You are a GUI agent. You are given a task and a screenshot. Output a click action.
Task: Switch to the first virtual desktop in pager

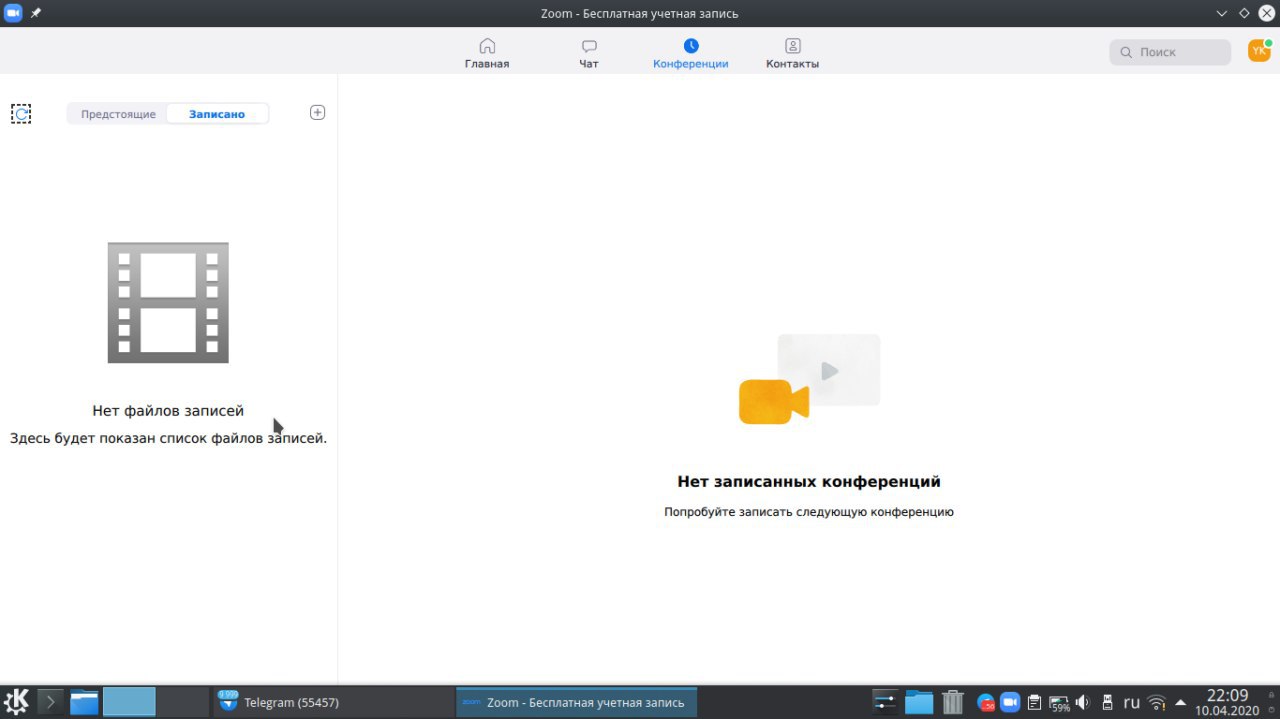129,701
